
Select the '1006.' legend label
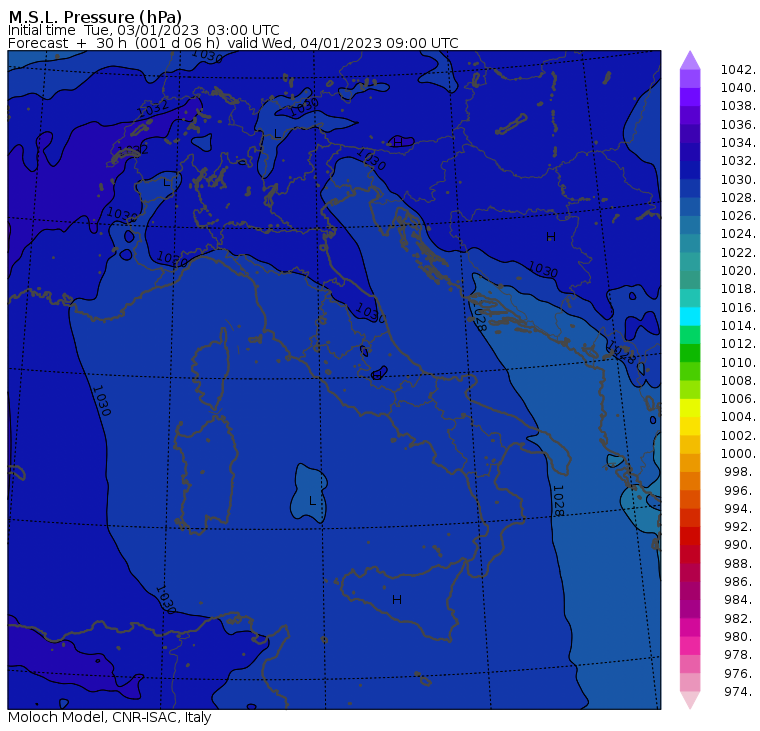coord(738,398)
